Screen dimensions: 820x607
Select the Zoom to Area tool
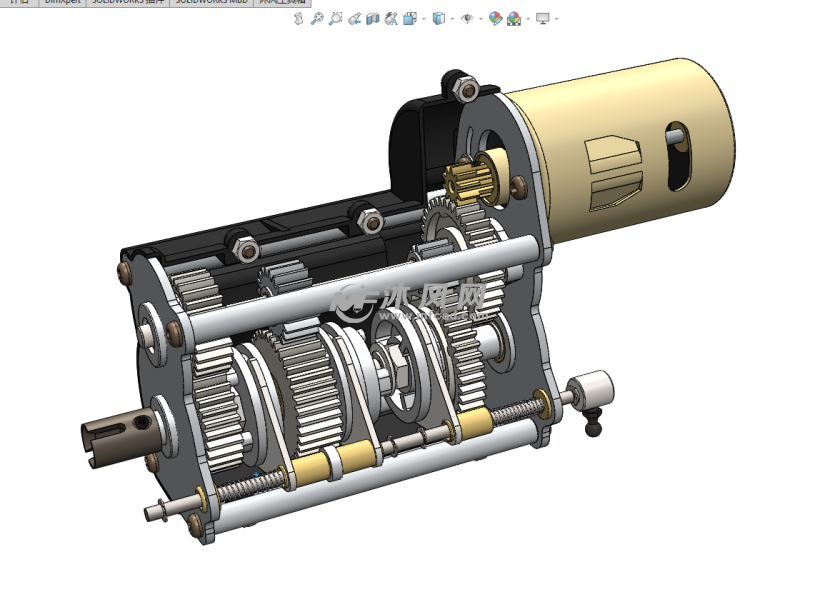point(335,19)
